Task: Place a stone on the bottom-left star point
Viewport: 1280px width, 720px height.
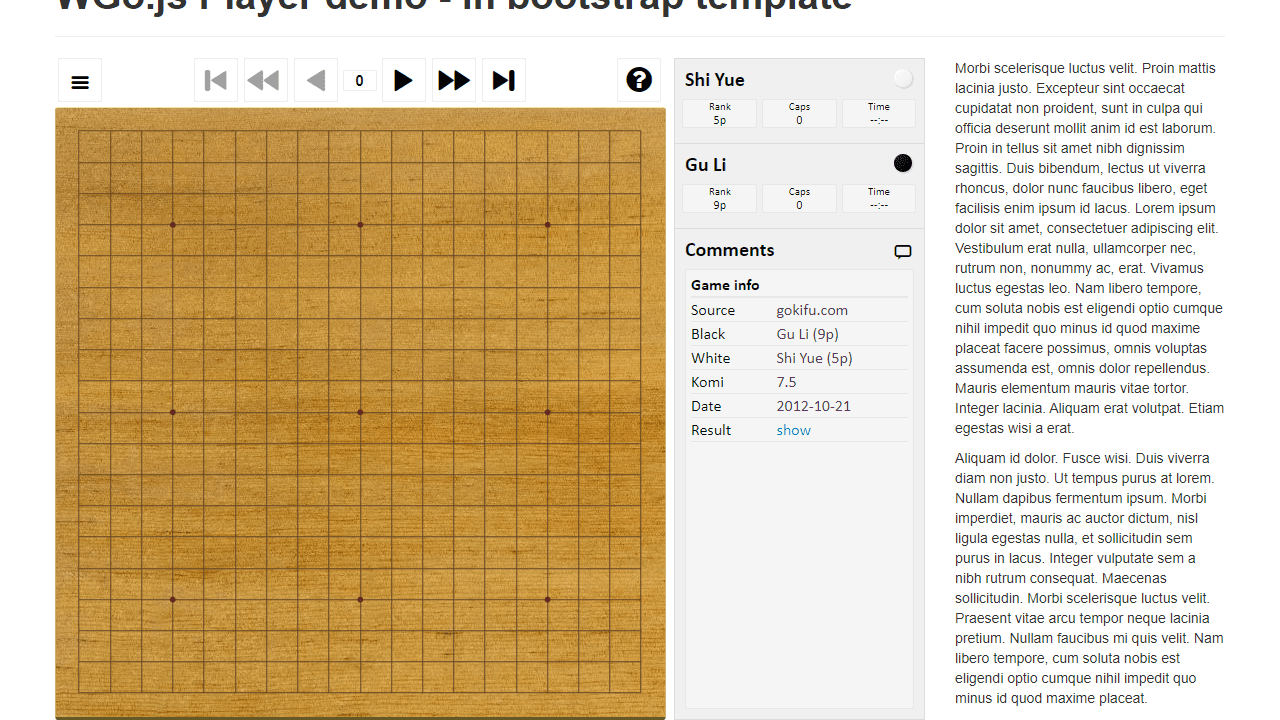Action: 173,599
